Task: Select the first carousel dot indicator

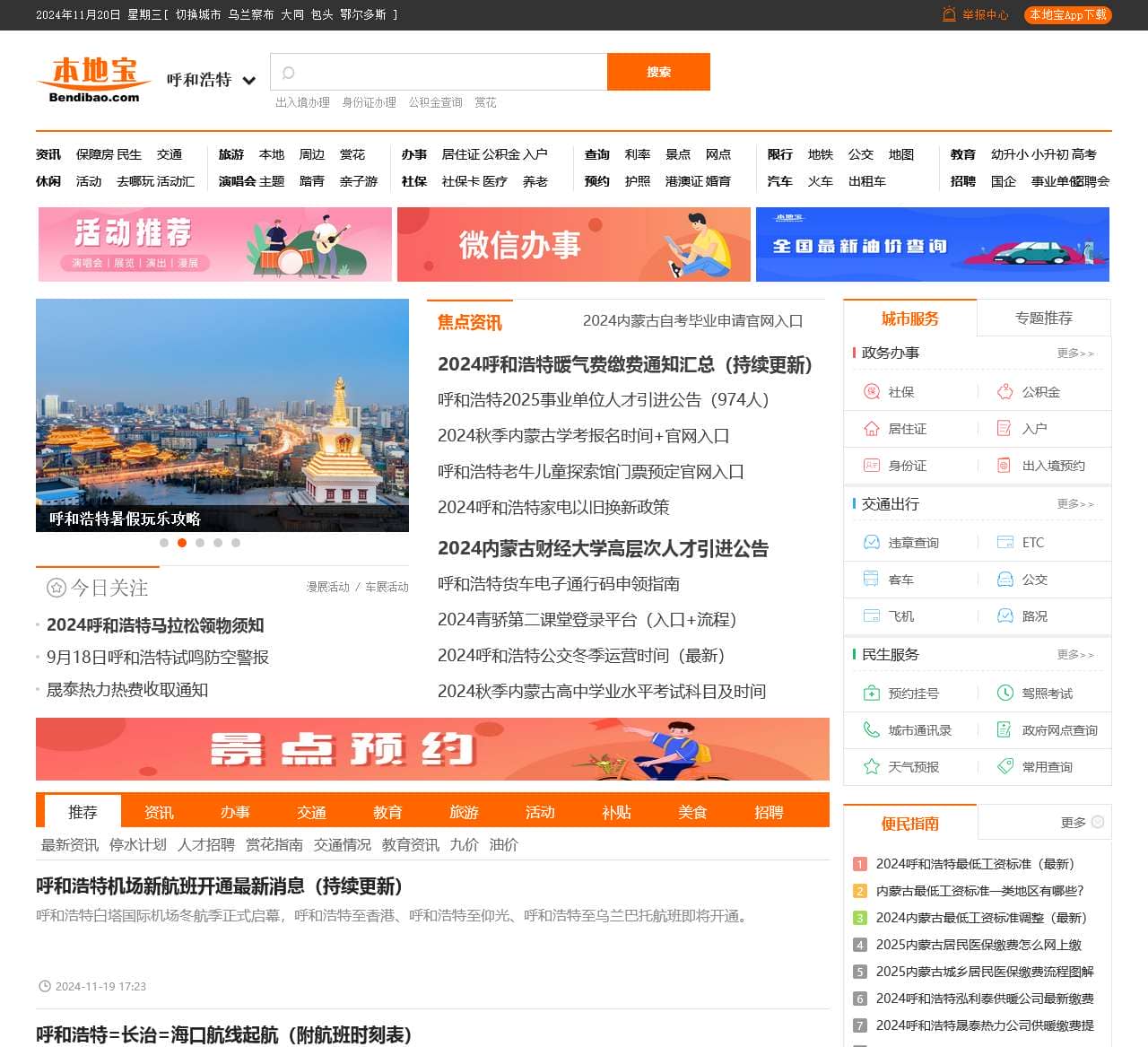Action: [x=164, y=543]
